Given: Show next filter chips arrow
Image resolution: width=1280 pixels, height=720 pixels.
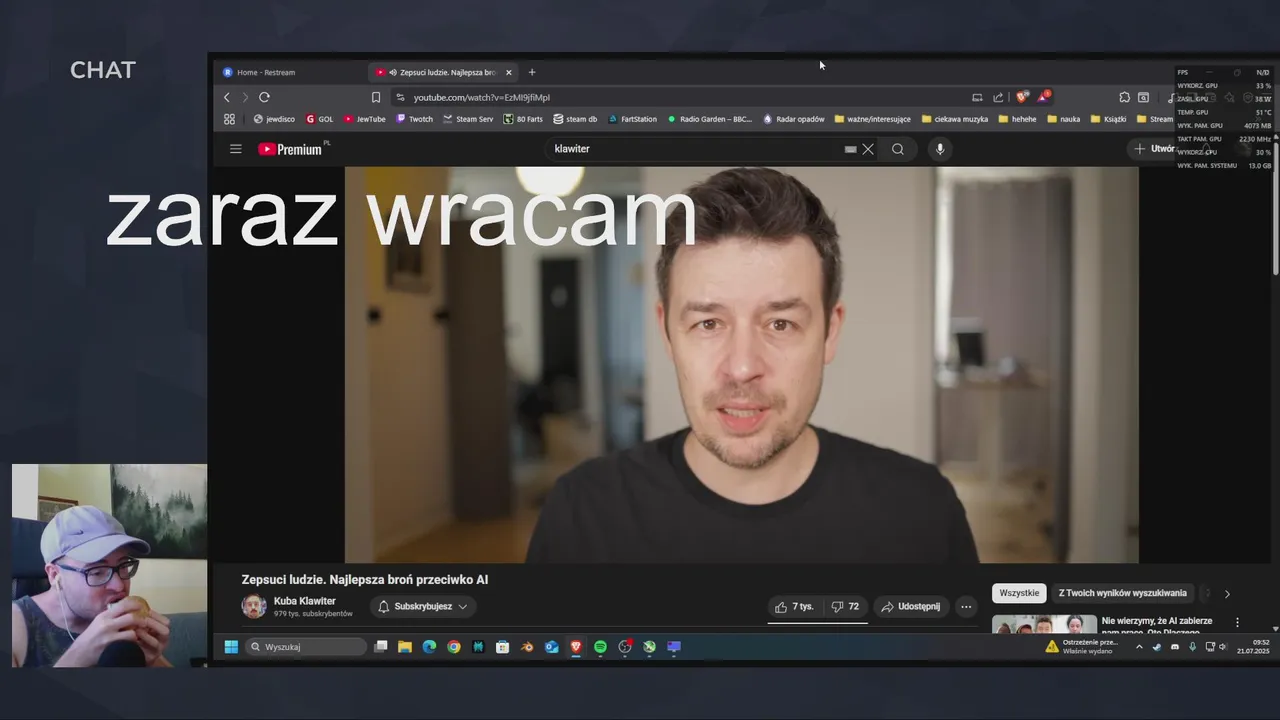Looking at the screenshot, I should coord(1227,594).
